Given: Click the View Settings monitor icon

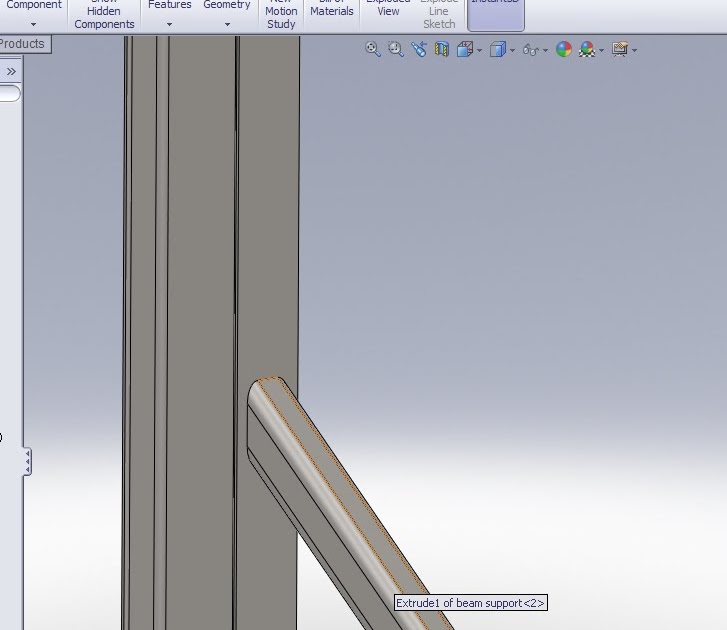Looking at the screenshot, I should [620, 49].
